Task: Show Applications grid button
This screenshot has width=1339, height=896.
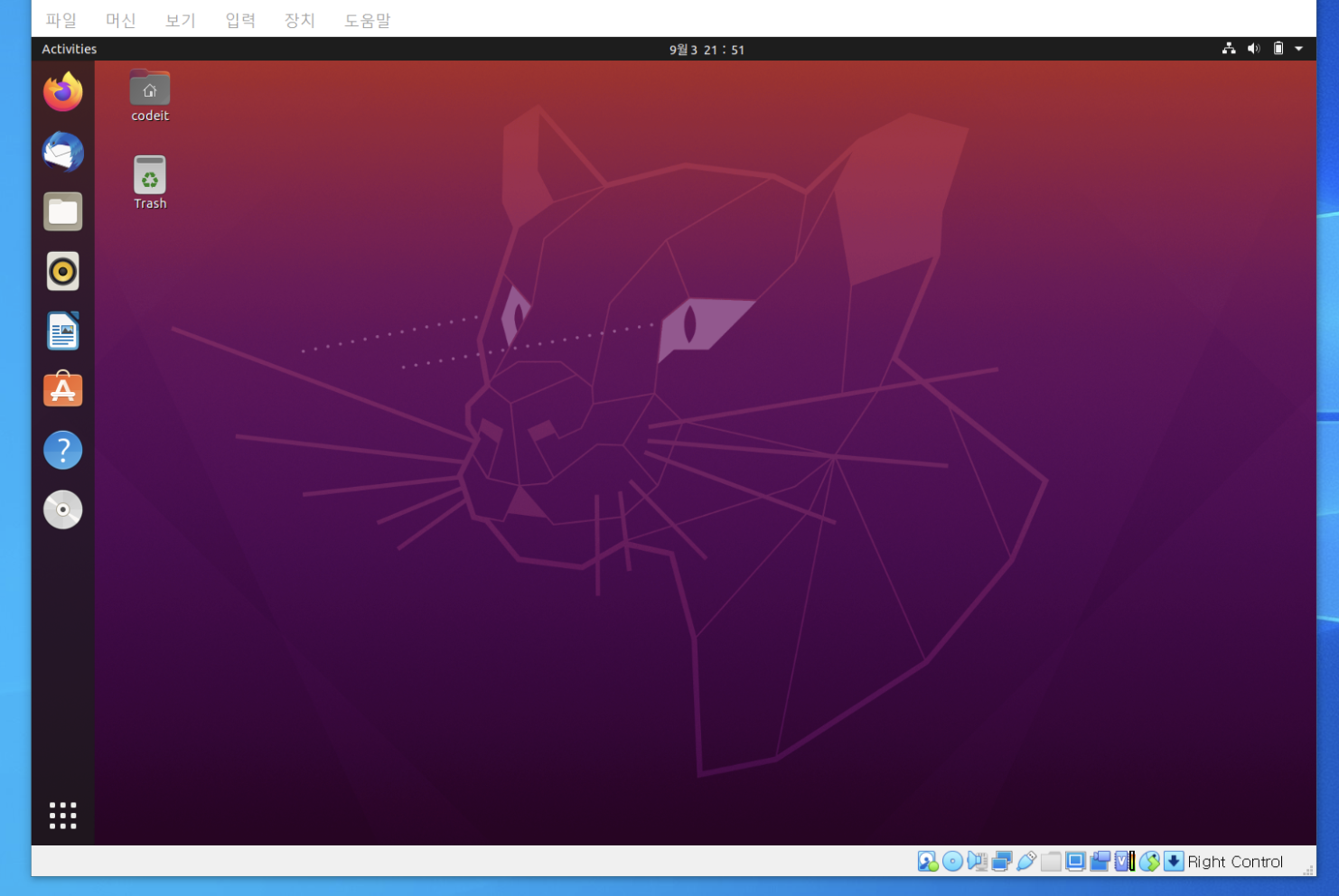Action: point(62,816)
